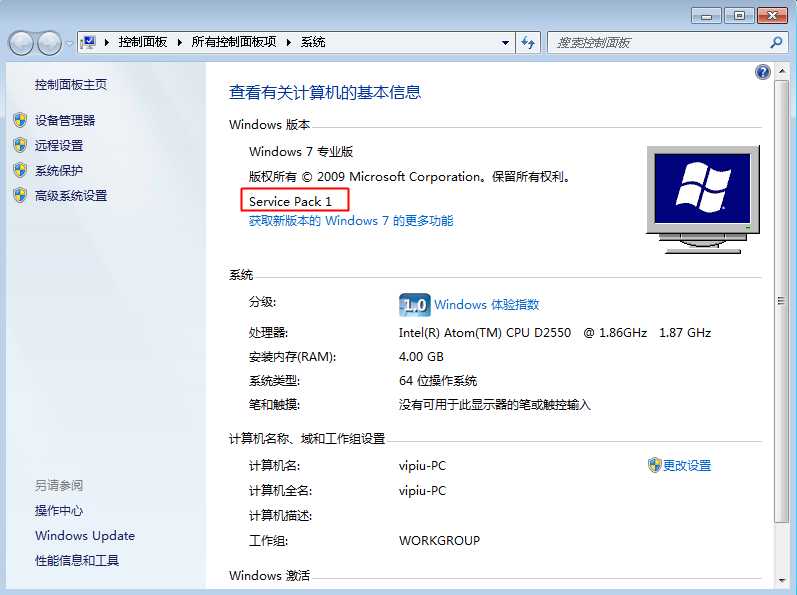
Task: Click vipiu-PC next to 计算机全名
Action: click(x=422, y=491)
